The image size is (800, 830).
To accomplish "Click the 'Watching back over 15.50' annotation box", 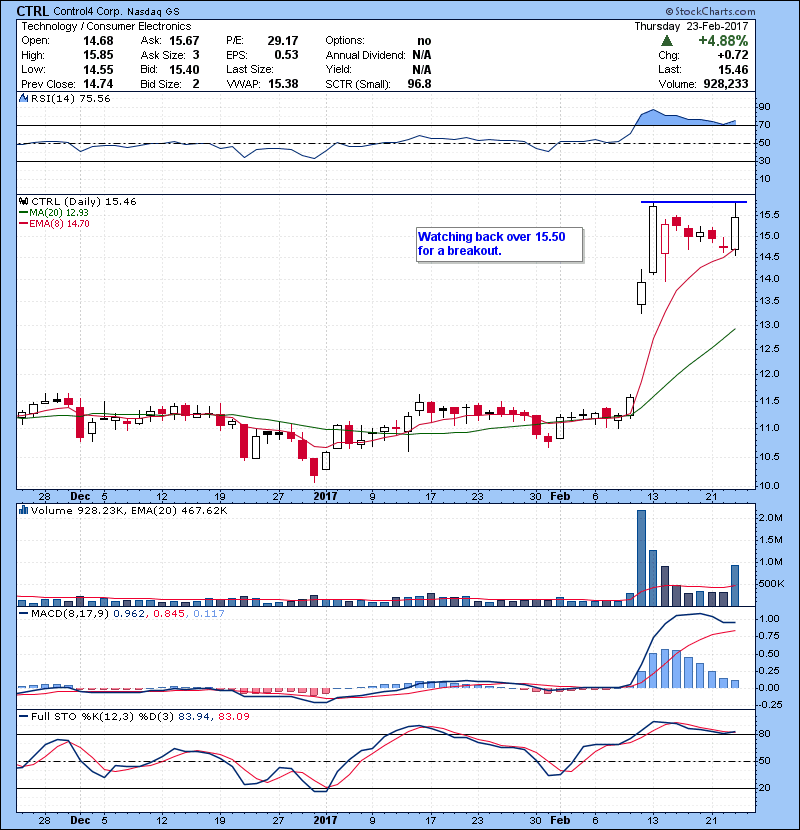I will [500, 245].
